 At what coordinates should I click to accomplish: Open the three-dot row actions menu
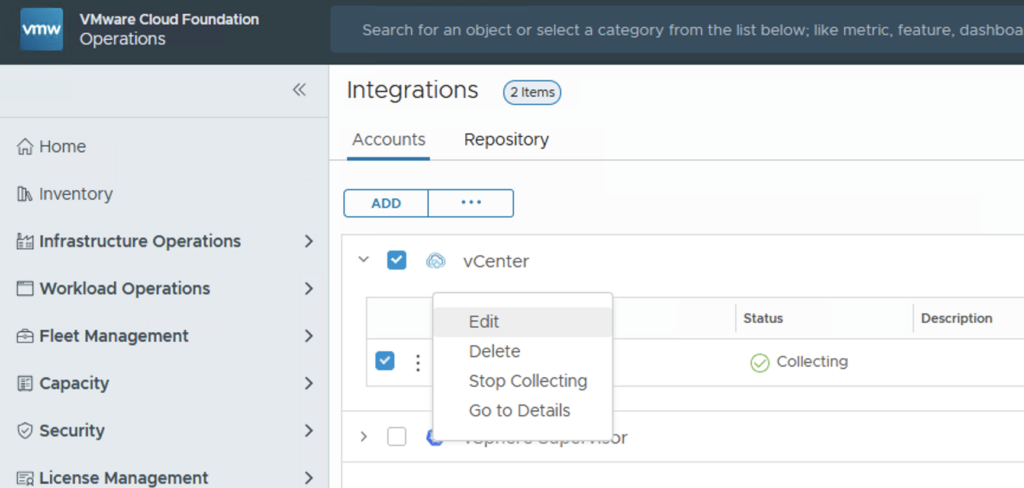coord(418,362)
